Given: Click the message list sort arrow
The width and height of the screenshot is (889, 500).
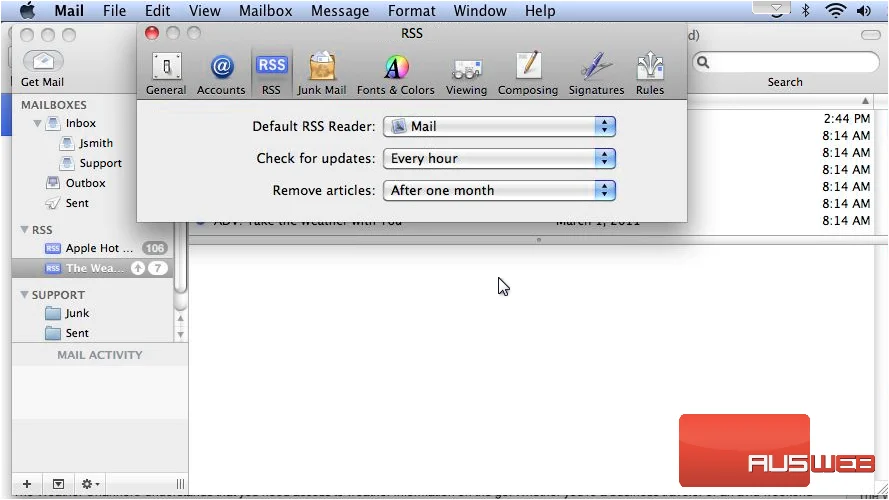Looking at the screenshot, I should 865,101.
